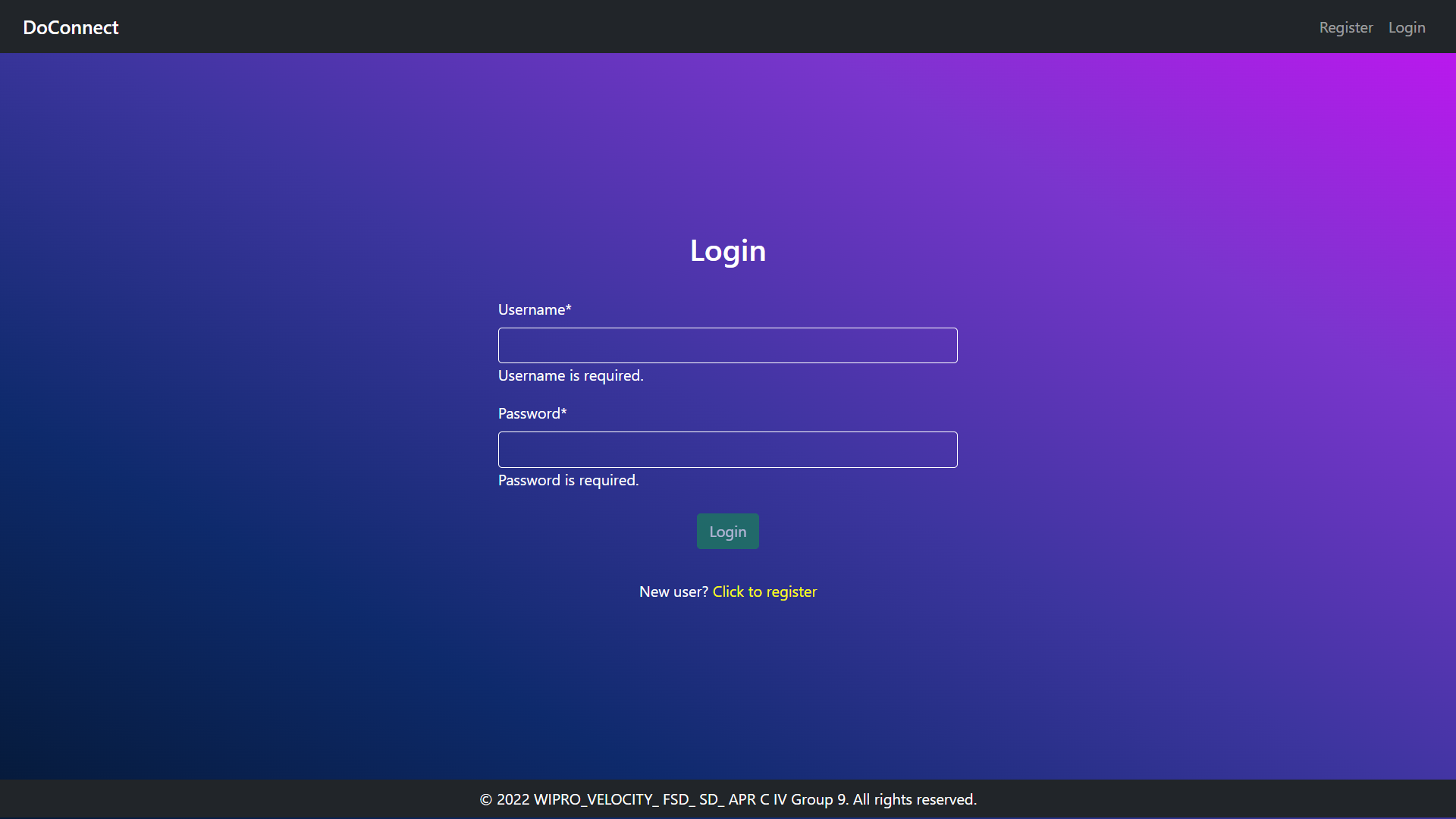1456x819 pixels.
Task: Click the asterisk beside Password label
Action: point(563,412)
